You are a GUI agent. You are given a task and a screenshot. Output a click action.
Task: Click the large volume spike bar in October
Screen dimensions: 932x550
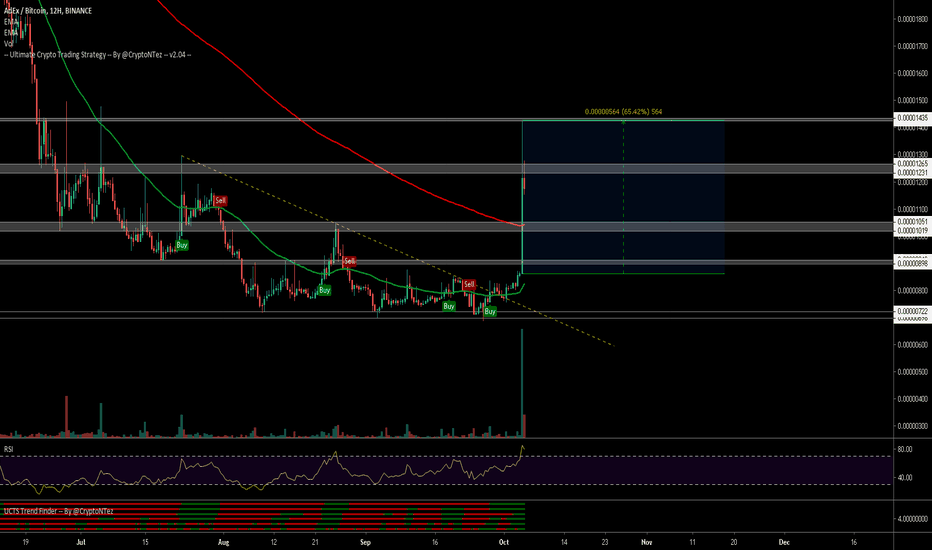(522, 383)
